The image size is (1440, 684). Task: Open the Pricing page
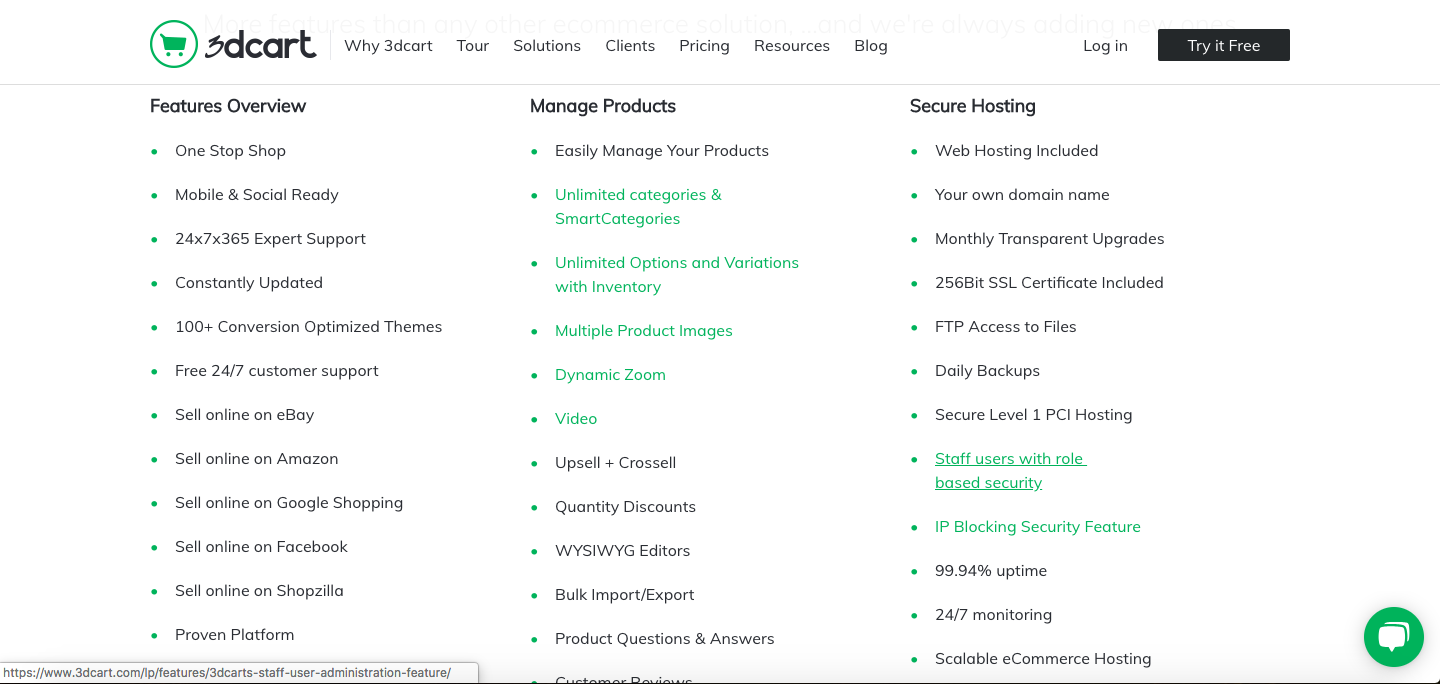coord(704,46)
